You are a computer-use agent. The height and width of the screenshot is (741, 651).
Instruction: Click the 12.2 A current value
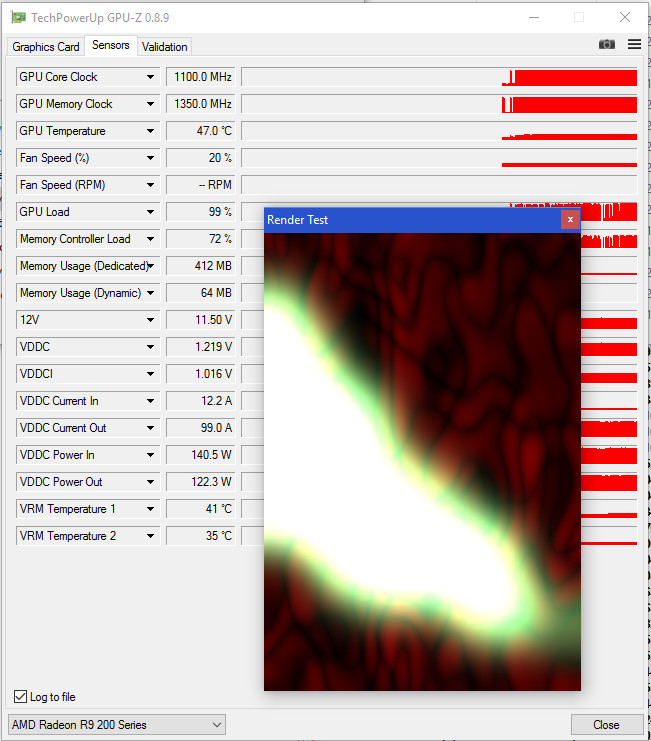[201, 400]
